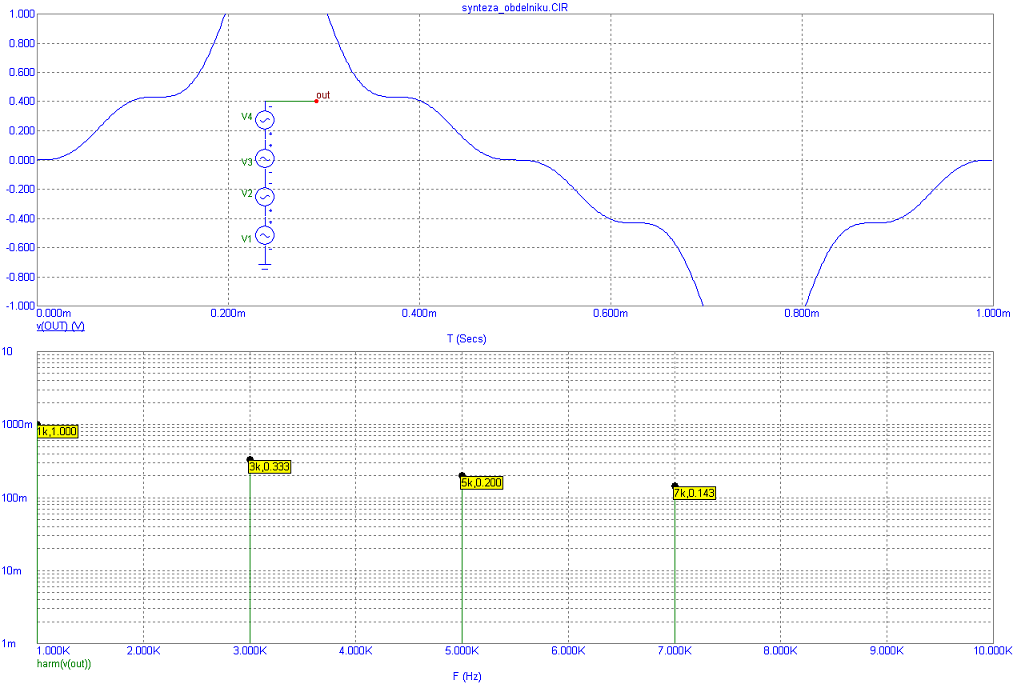Click the F (Hz) axis title
Viewport: 1021px width, 688px height.
pos(467,676)
